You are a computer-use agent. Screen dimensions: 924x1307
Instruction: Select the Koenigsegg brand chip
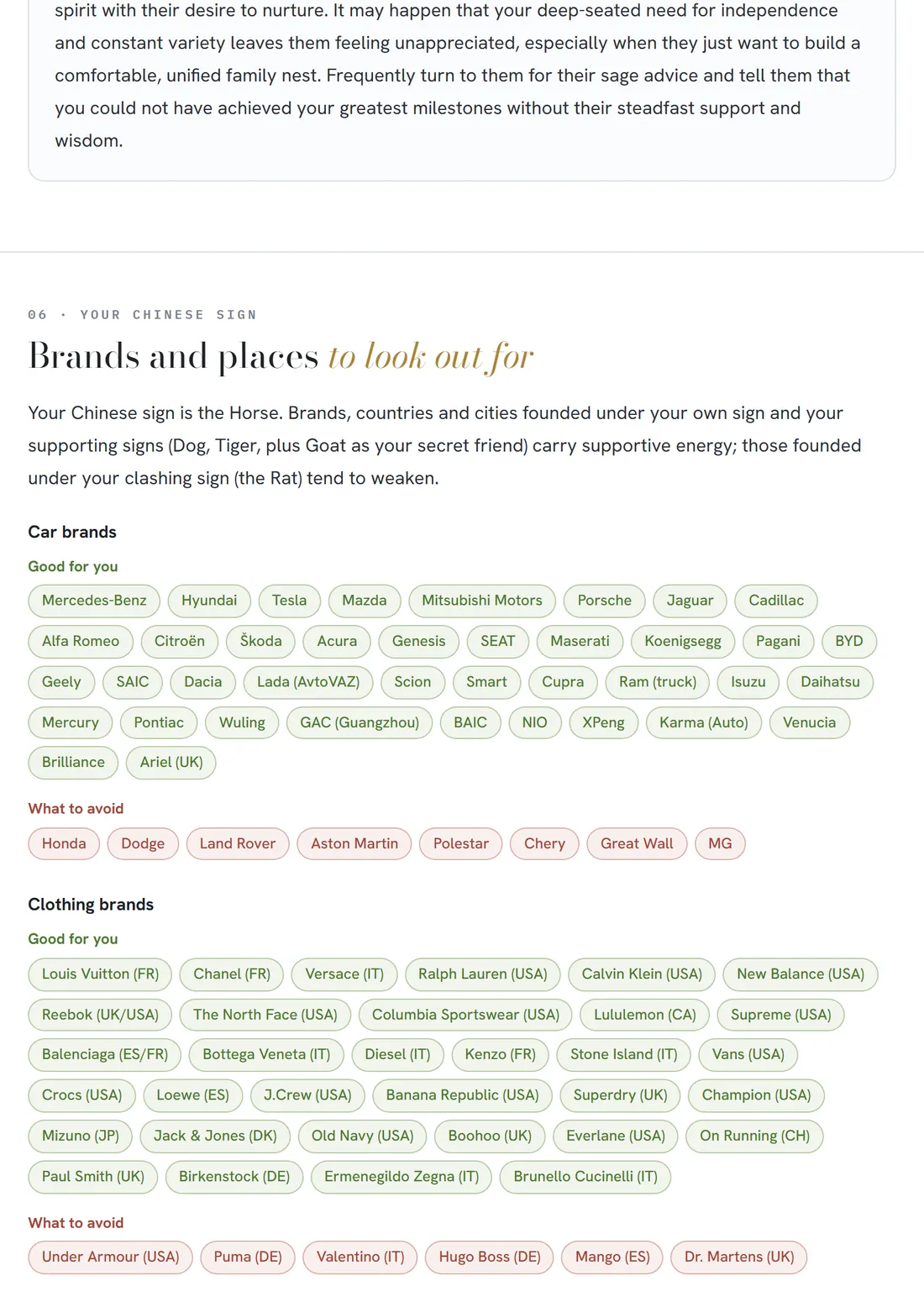[683, 641]
